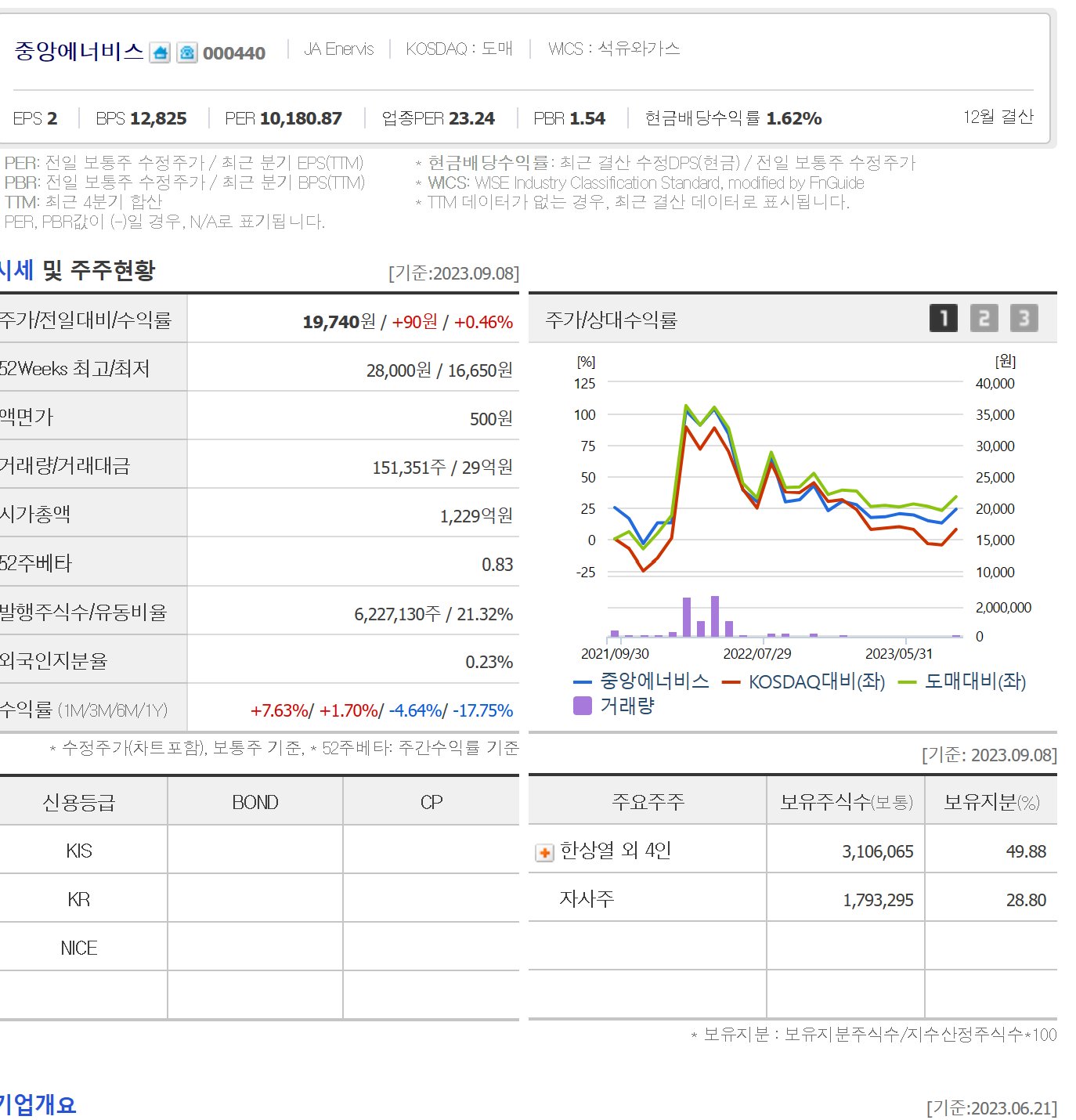Select the 28,000원 / 16,650원 value
The height and width of the screenshot is (1120, 1076).
click(x=439, y=370)
